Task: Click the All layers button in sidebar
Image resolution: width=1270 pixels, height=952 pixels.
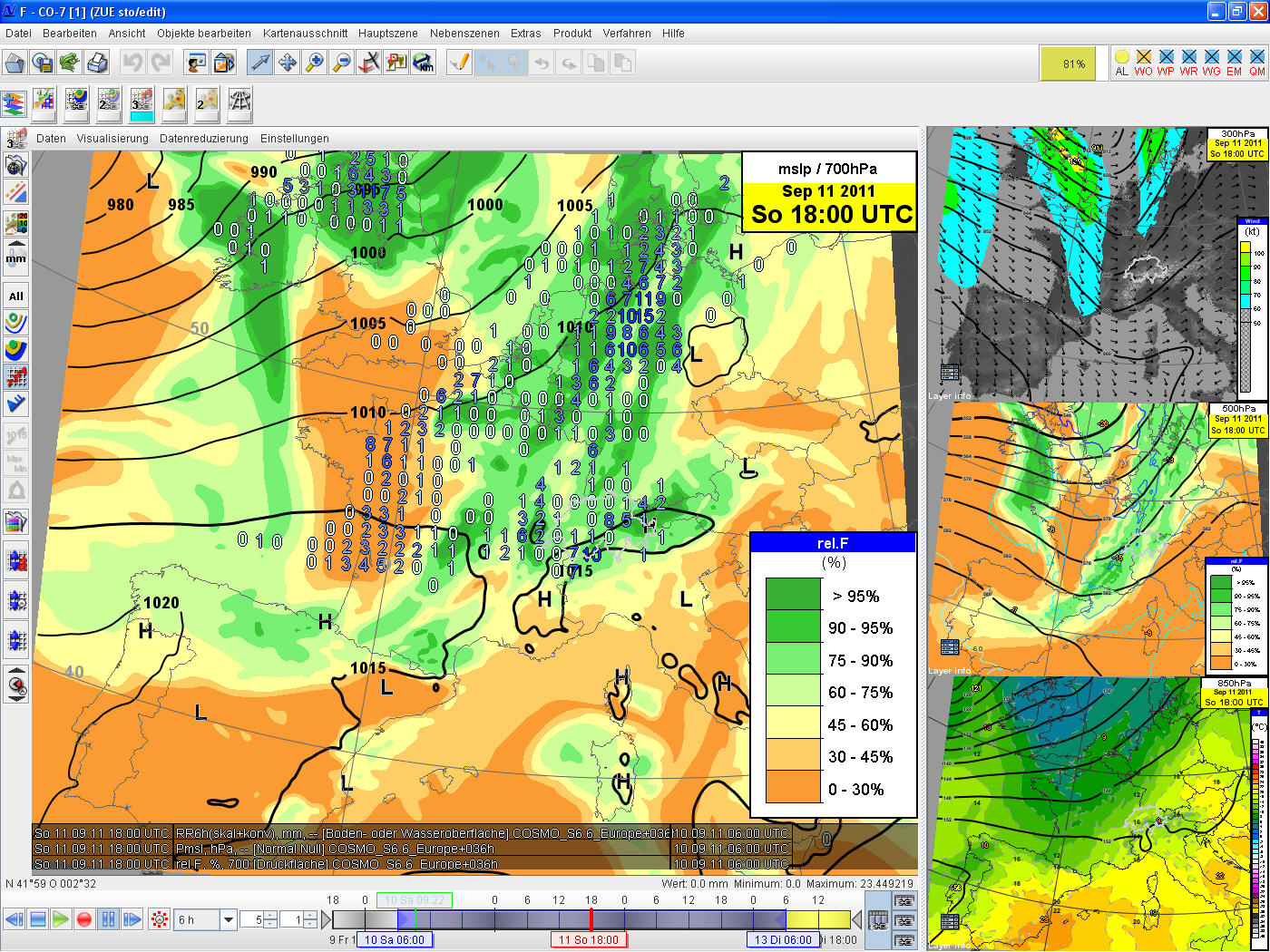Action: [16, 296]
